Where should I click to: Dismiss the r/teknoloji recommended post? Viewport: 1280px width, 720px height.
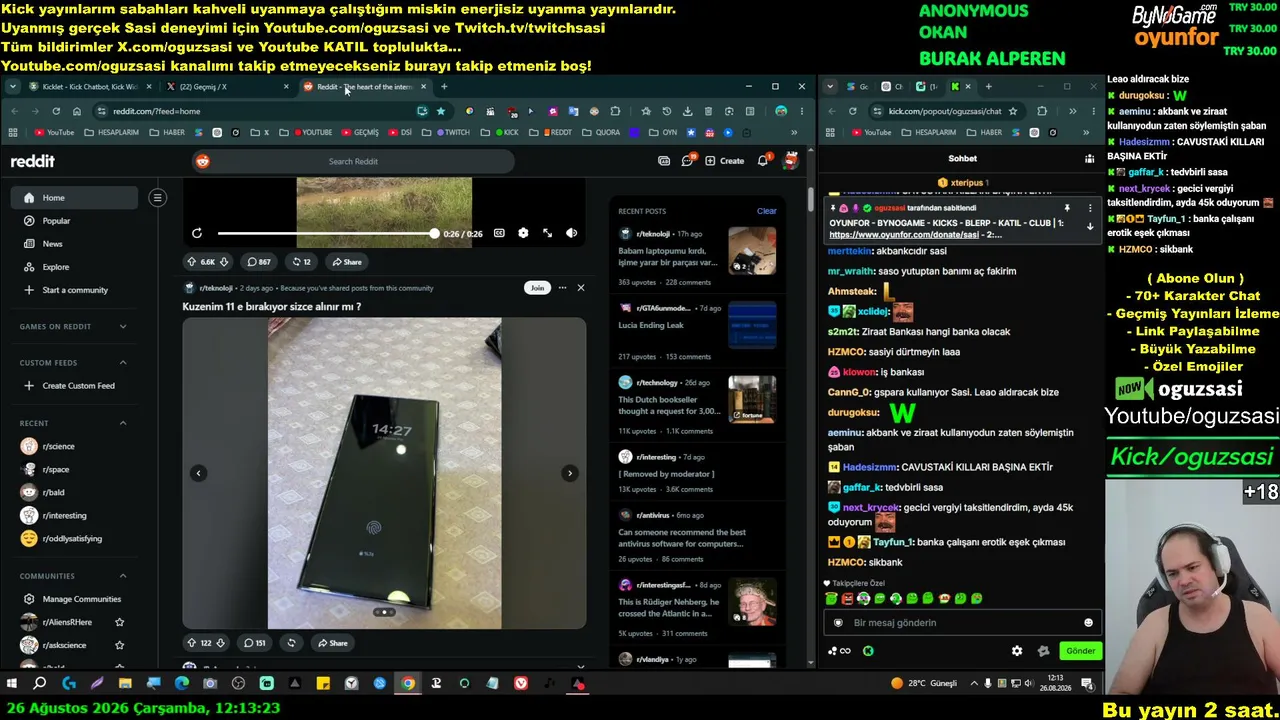(580, 288)
